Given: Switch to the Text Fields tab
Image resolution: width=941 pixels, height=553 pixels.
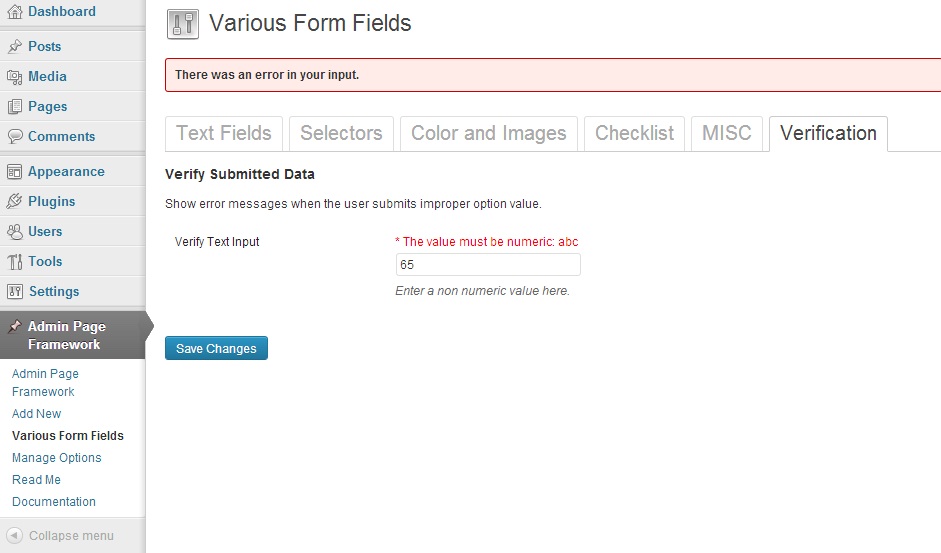Looking at the screenshot, I should (224, 133).
